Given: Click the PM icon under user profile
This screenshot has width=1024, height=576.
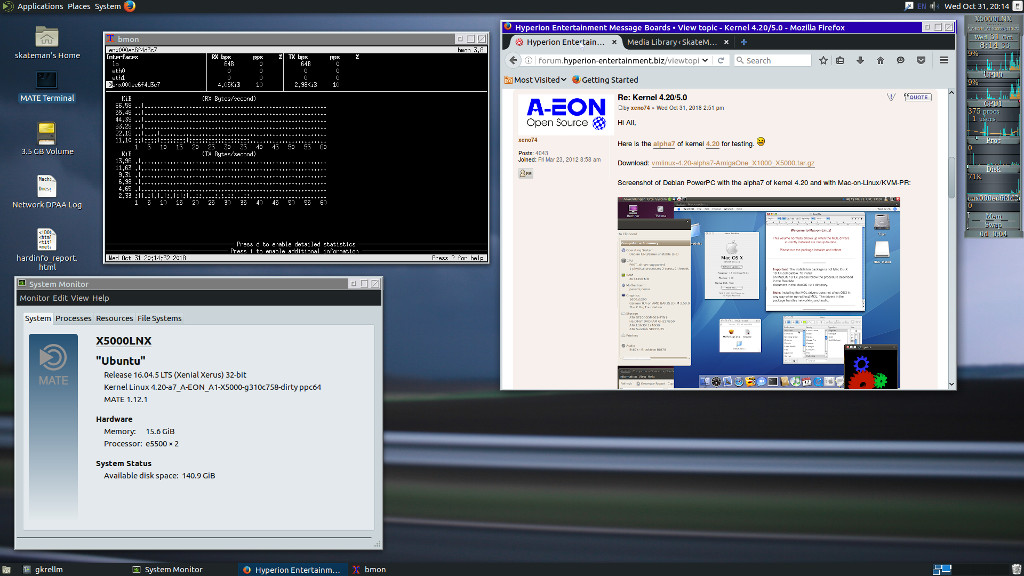Looking at the screenshot, I should point(525,173).
